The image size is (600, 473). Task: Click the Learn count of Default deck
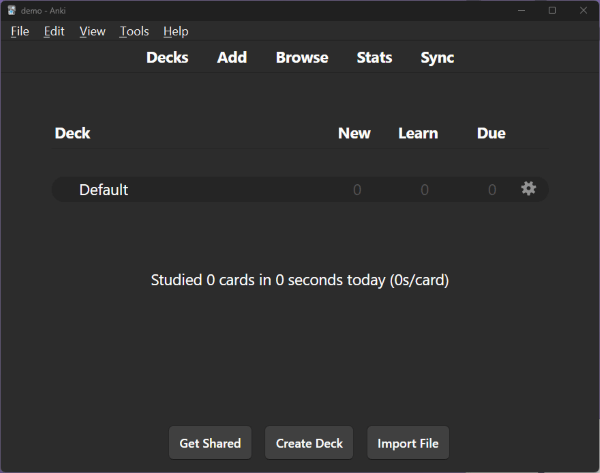coord(424,190)
